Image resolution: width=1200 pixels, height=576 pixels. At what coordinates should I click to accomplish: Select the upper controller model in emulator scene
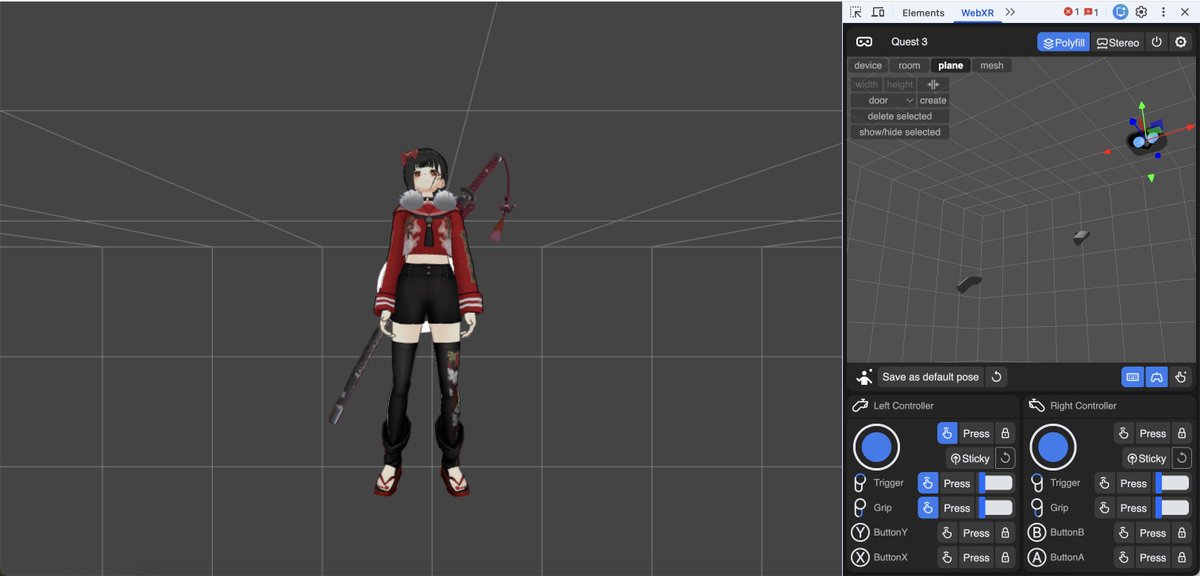[1080, 237]
